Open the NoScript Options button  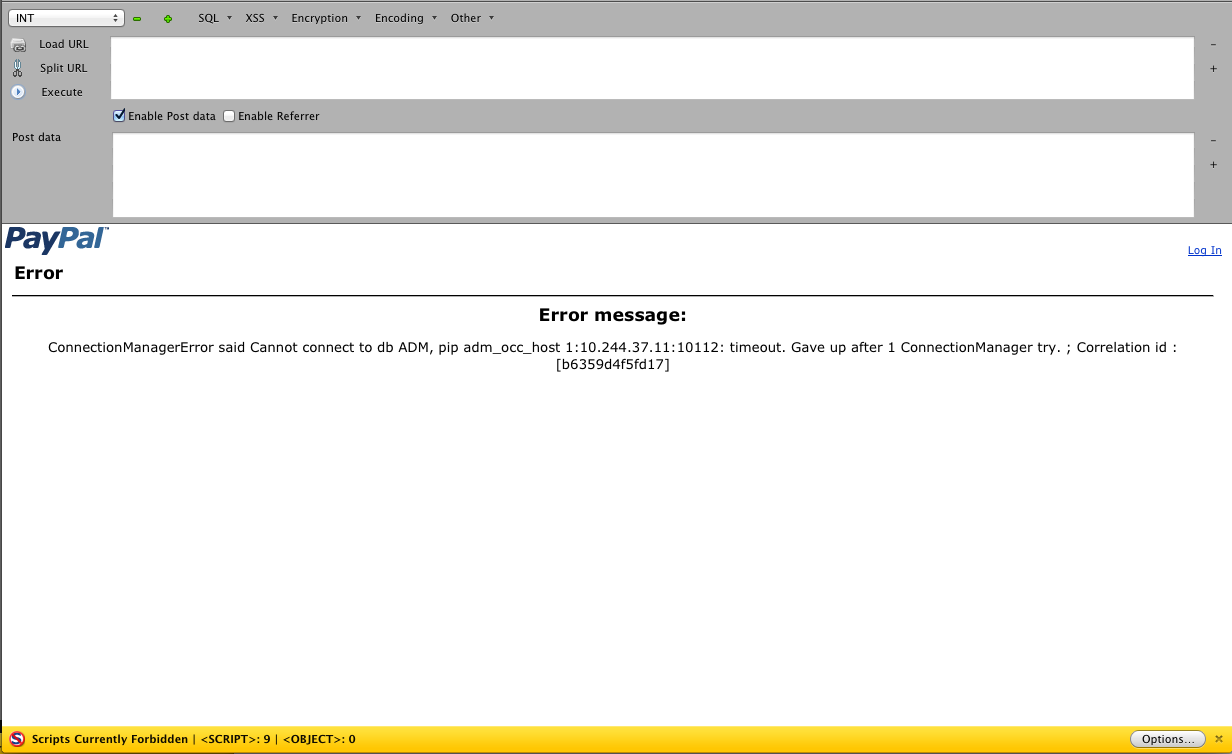pos(1168,739)
